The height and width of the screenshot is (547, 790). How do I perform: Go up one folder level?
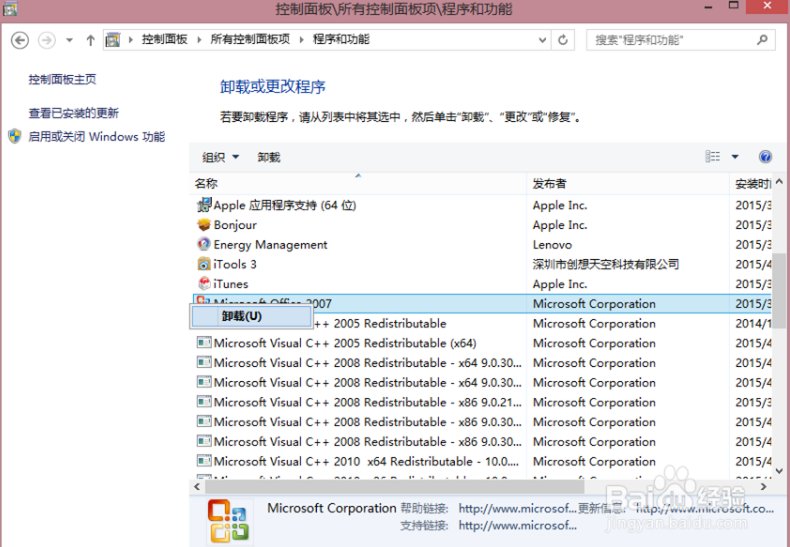90,40
